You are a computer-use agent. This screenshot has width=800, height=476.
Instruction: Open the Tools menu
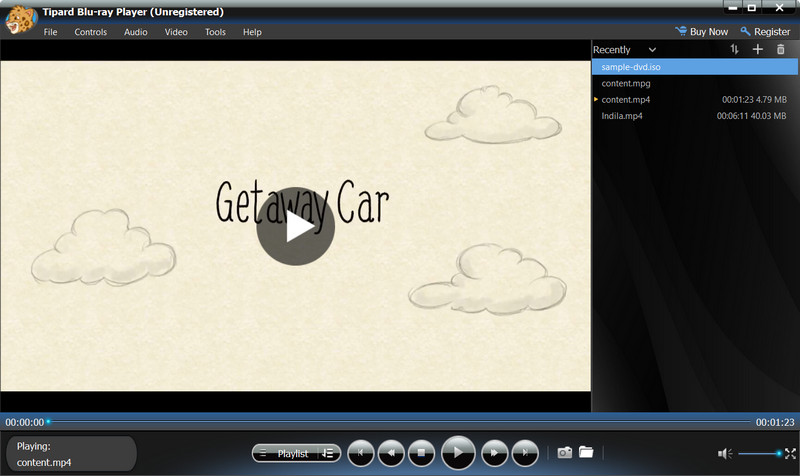click(215, 32)
